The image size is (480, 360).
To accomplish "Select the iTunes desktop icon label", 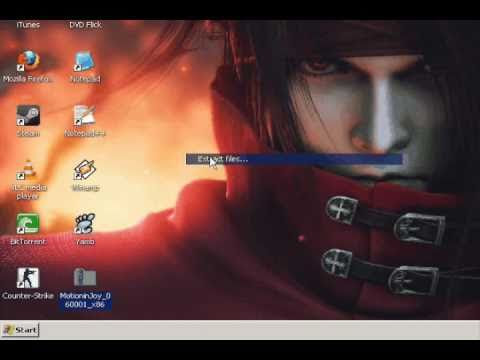I will [x=28, y=25].
